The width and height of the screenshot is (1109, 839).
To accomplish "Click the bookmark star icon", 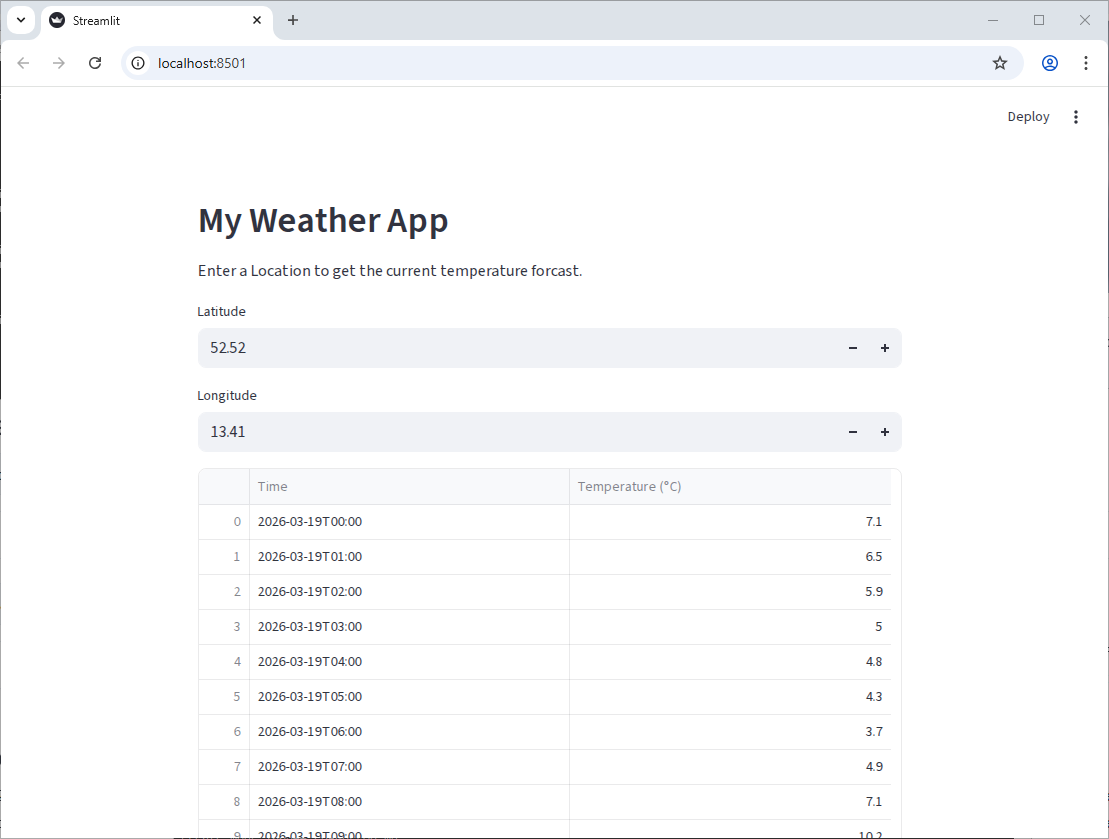I will click(x=1000, y=62).
